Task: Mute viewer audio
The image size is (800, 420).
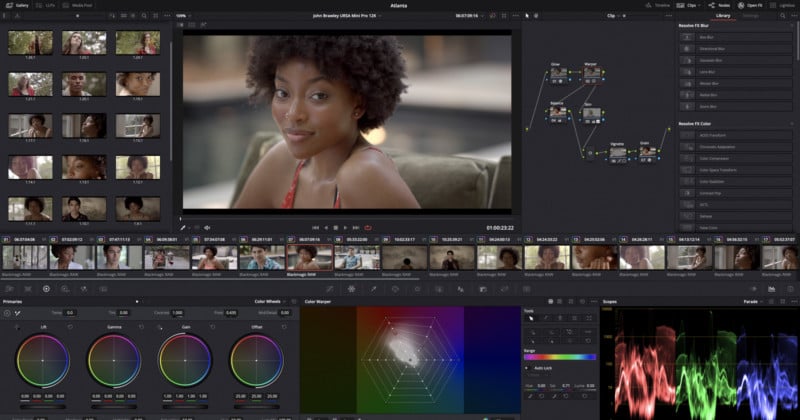Action: (x=207, y=228)
